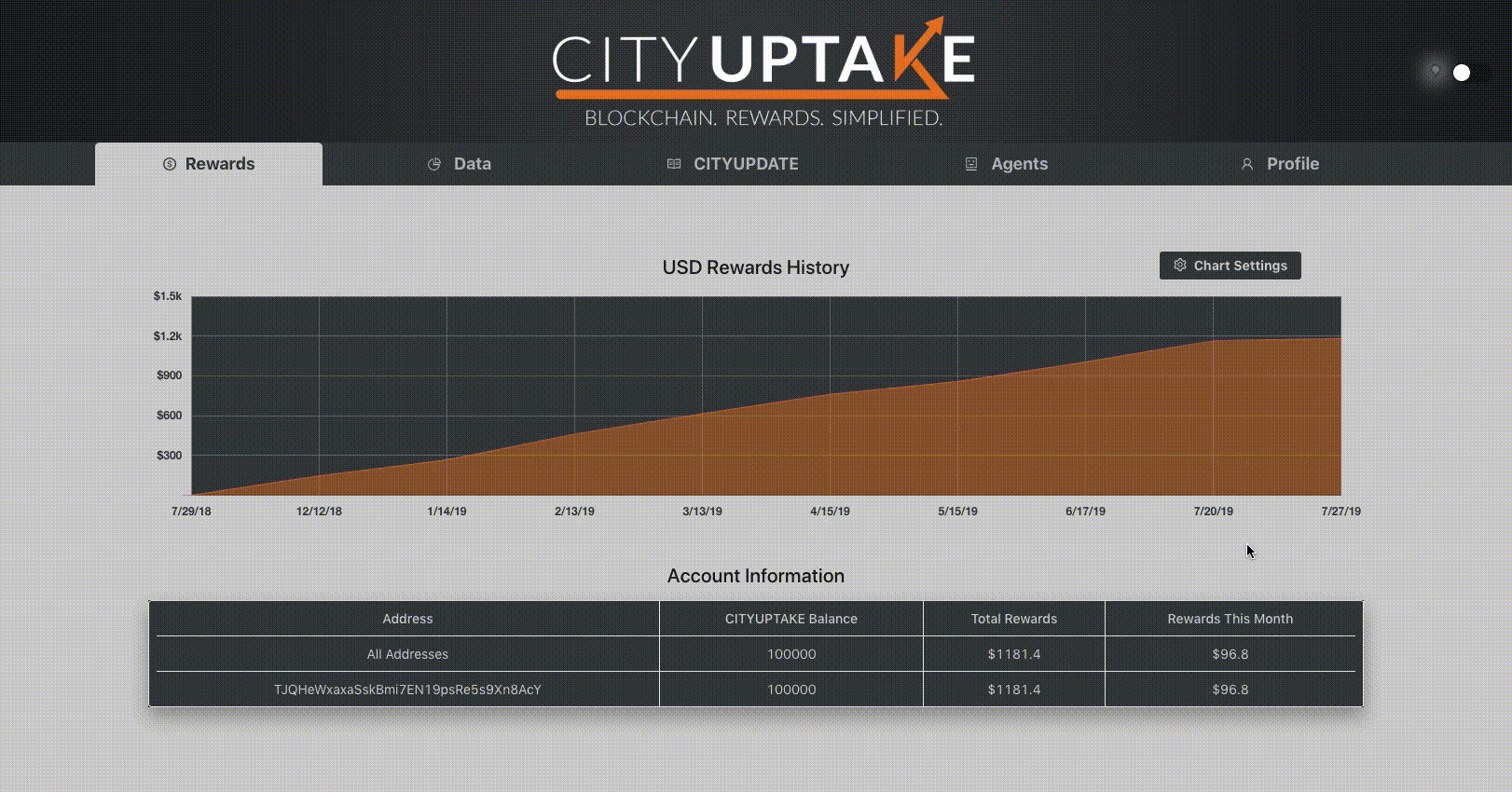
Task: Click the $1.2k y-axis label
Action: 168,336
